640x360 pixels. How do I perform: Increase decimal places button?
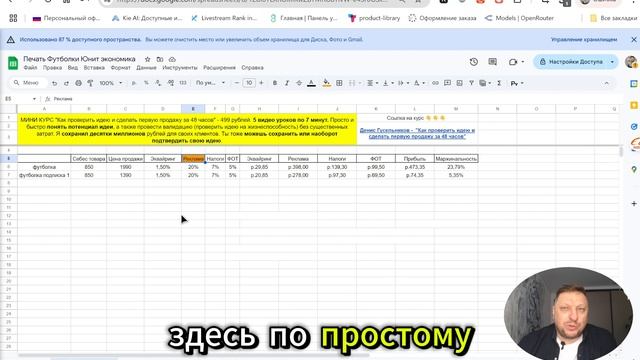click(170, 83)
